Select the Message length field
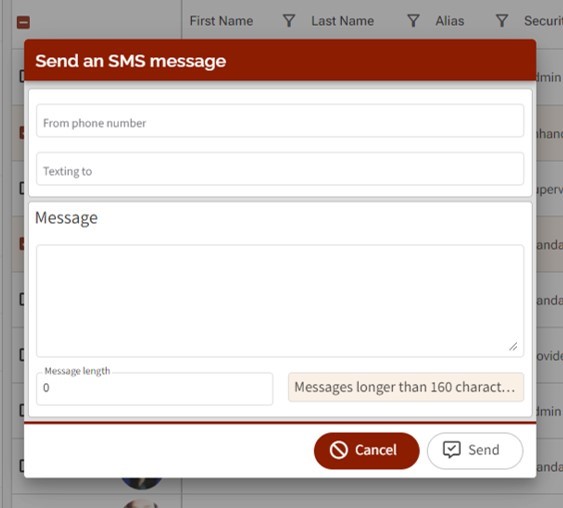This screenshot has height=508, width=563. coord(154,389)
